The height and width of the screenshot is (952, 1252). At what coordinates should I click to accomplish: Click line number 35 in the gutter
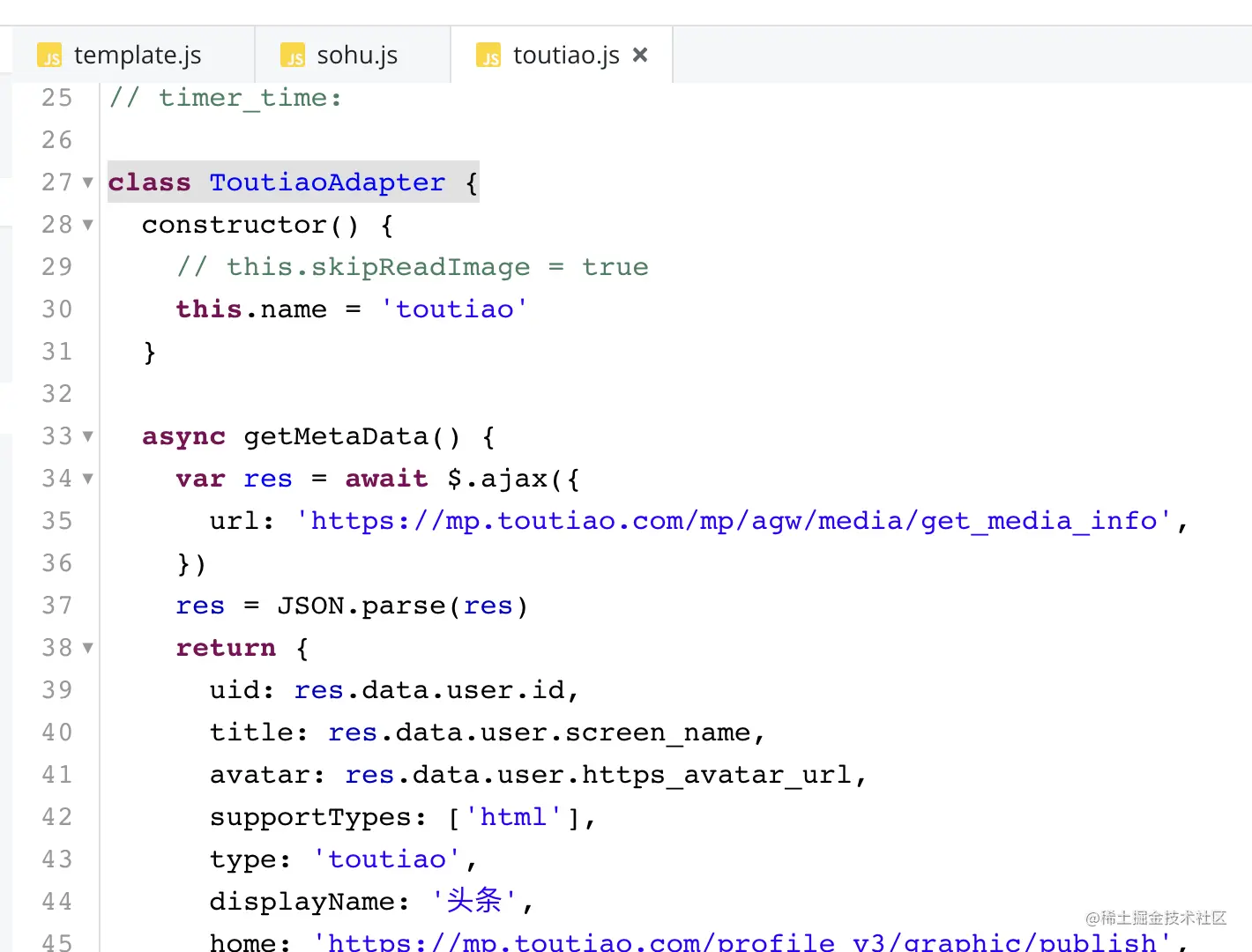tap(57, 520)
